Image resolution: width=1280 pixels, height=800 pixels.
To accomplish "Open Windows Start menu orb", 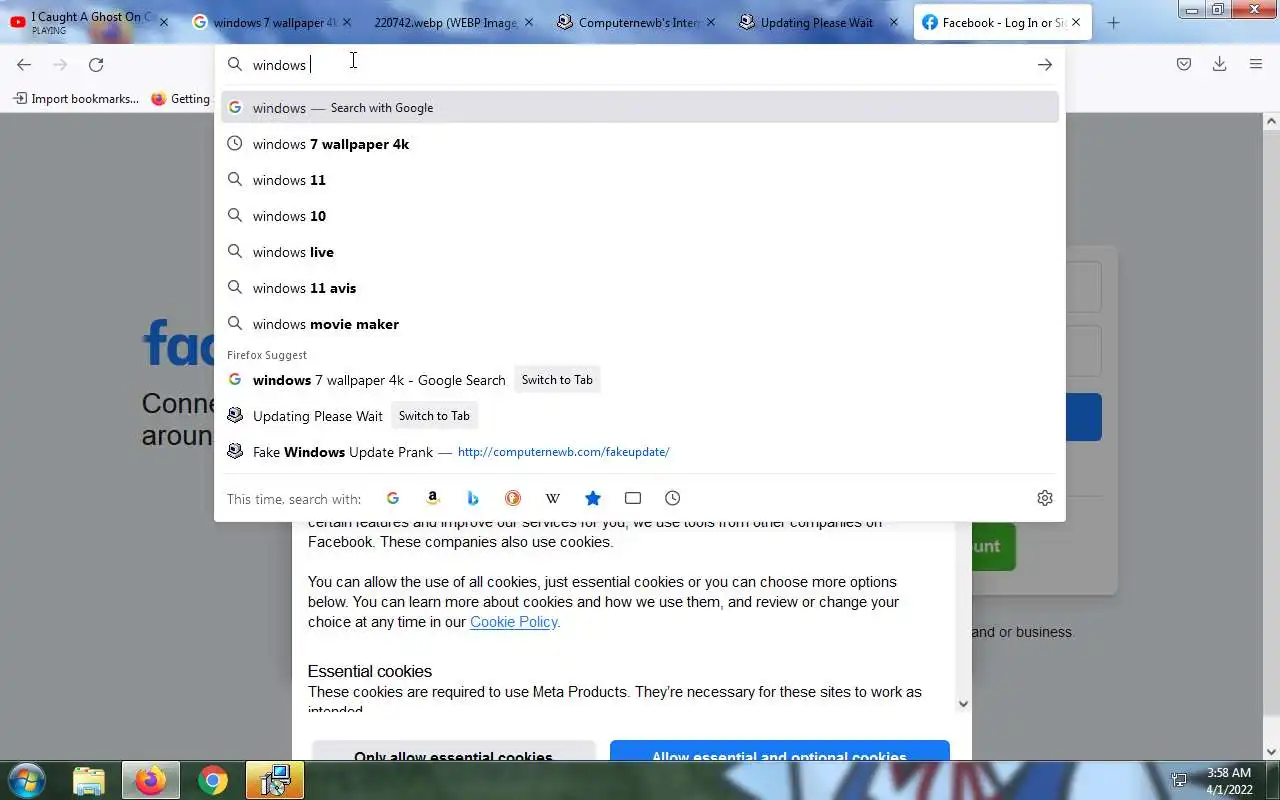I will (x=27, y=780).
